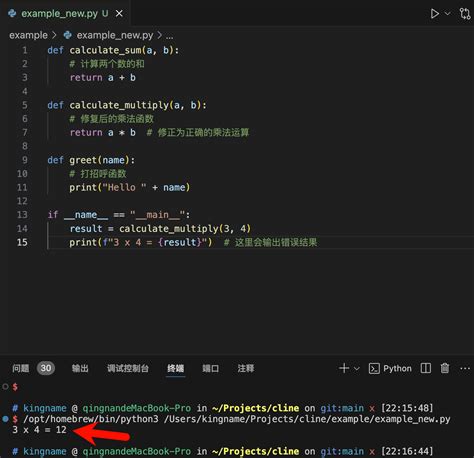Image resolution: width=474 pixels, height=458 pixels.
Task: Click the print(f"3 x 4 = {result}") code
Action: [x=141, y=242]
